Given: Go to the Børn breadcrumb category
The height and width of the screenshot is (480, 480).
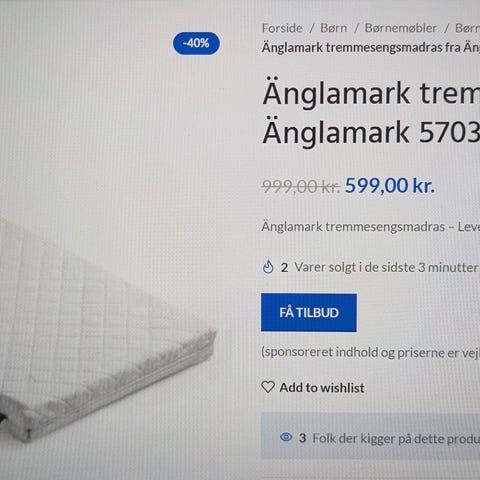Looking at the screenshot, I should point(333,28).
